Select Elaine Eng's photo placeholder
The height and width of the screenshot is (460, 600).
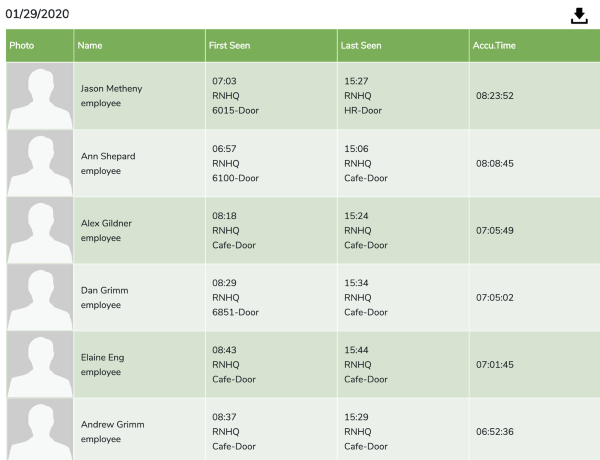pos(40,365)
